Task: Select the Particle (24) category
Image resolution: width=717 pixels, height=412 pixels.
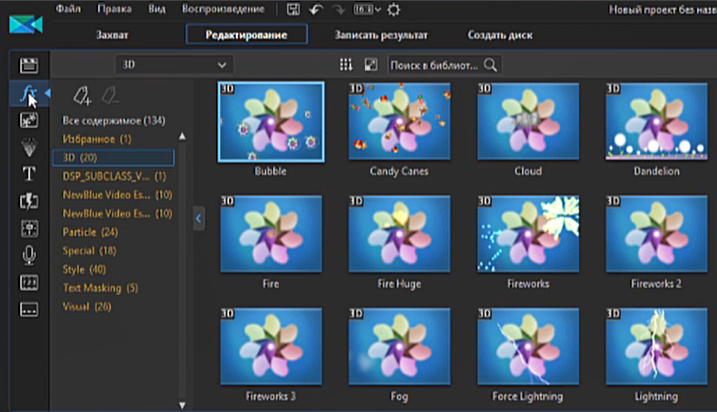Action: click(90, 232)
